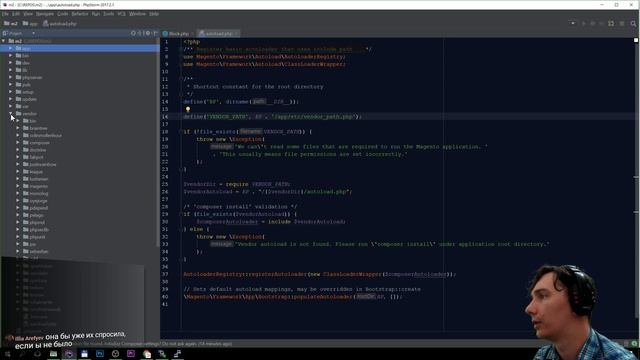Click the 'composer install' validation comment line
Image resolution: width=640 pixels, height=360 pixels.
(x=240, y=207)
